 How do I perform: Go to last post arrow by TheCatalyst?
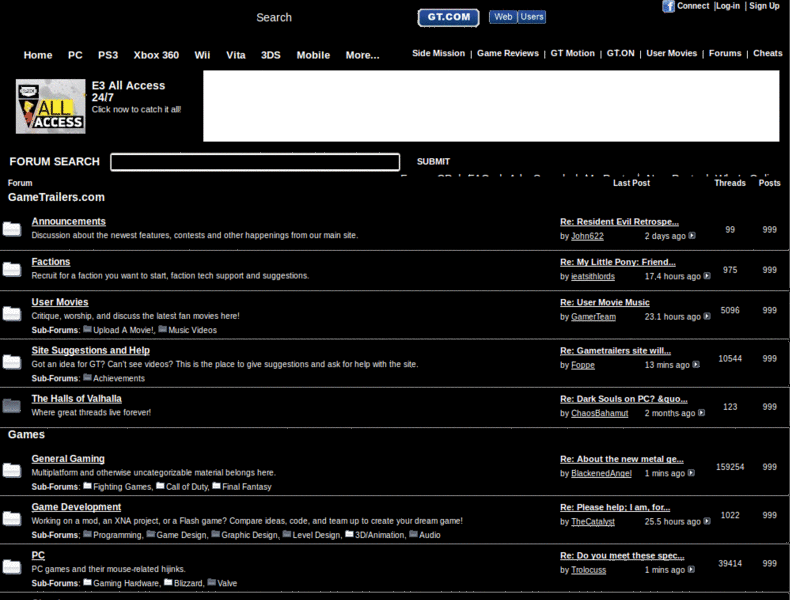coord(707,521)
